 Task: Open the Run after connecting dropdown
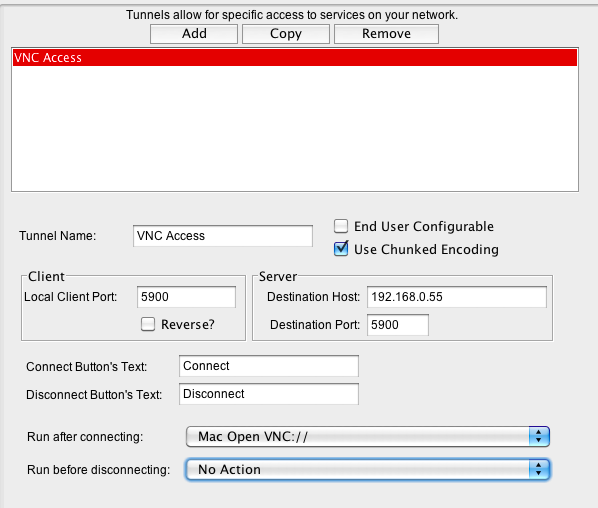tap(368, 436)
